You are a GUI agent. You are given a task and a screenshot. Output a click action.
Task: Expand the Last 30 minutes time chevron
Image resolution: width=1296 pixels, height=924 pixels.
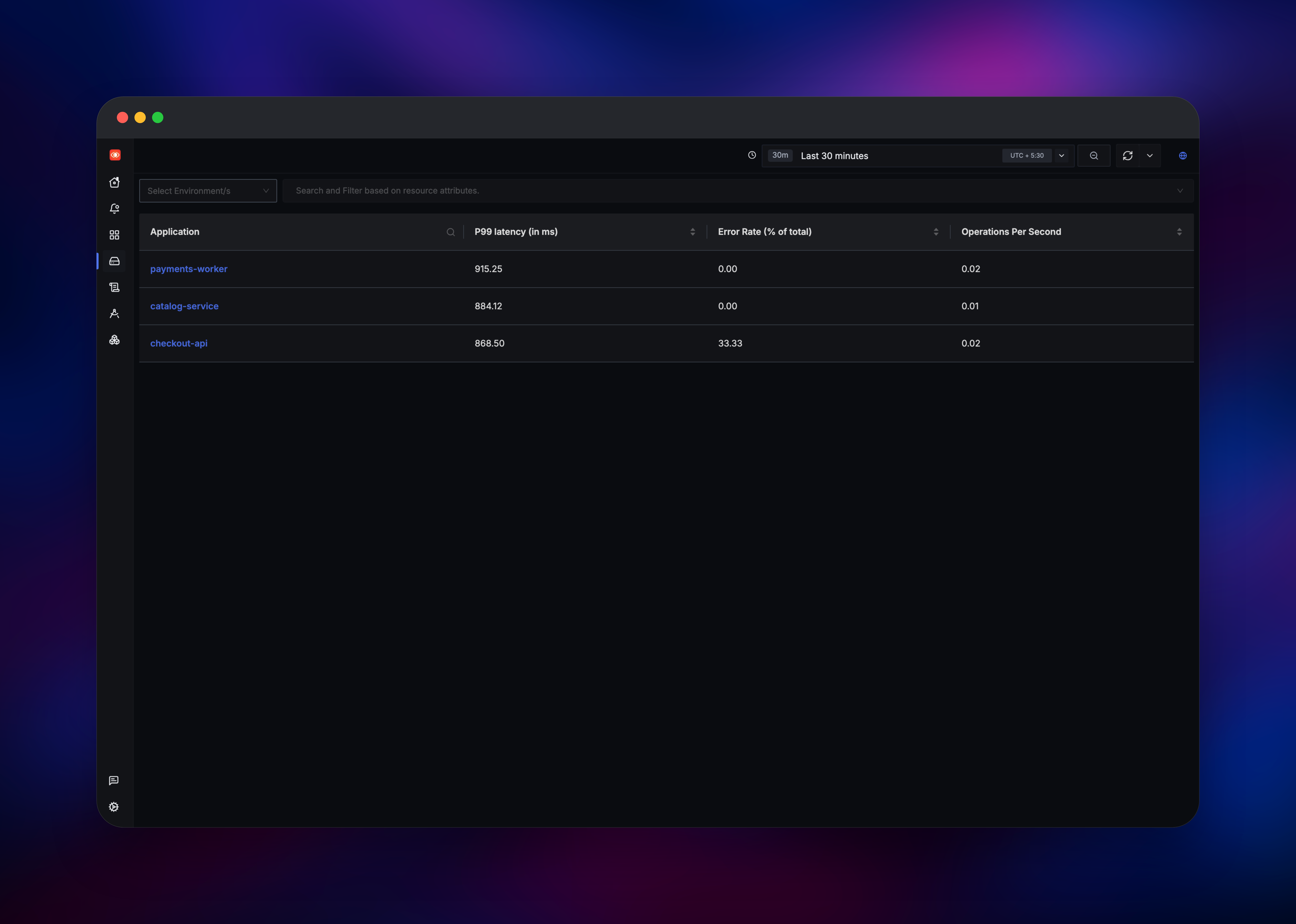tap(1061, 155)
